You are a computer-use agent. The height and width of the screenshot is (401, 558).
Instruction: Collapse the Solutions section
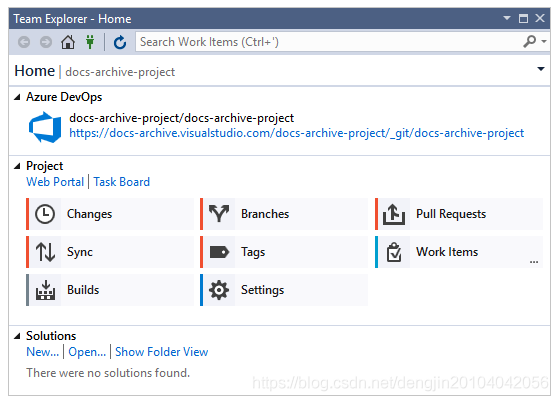click(x=17, y=336)
